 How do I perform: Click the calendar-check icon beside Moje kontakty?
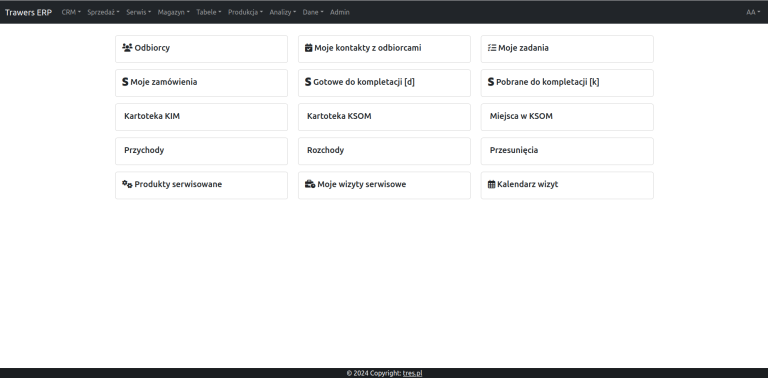tap(309, 48)
